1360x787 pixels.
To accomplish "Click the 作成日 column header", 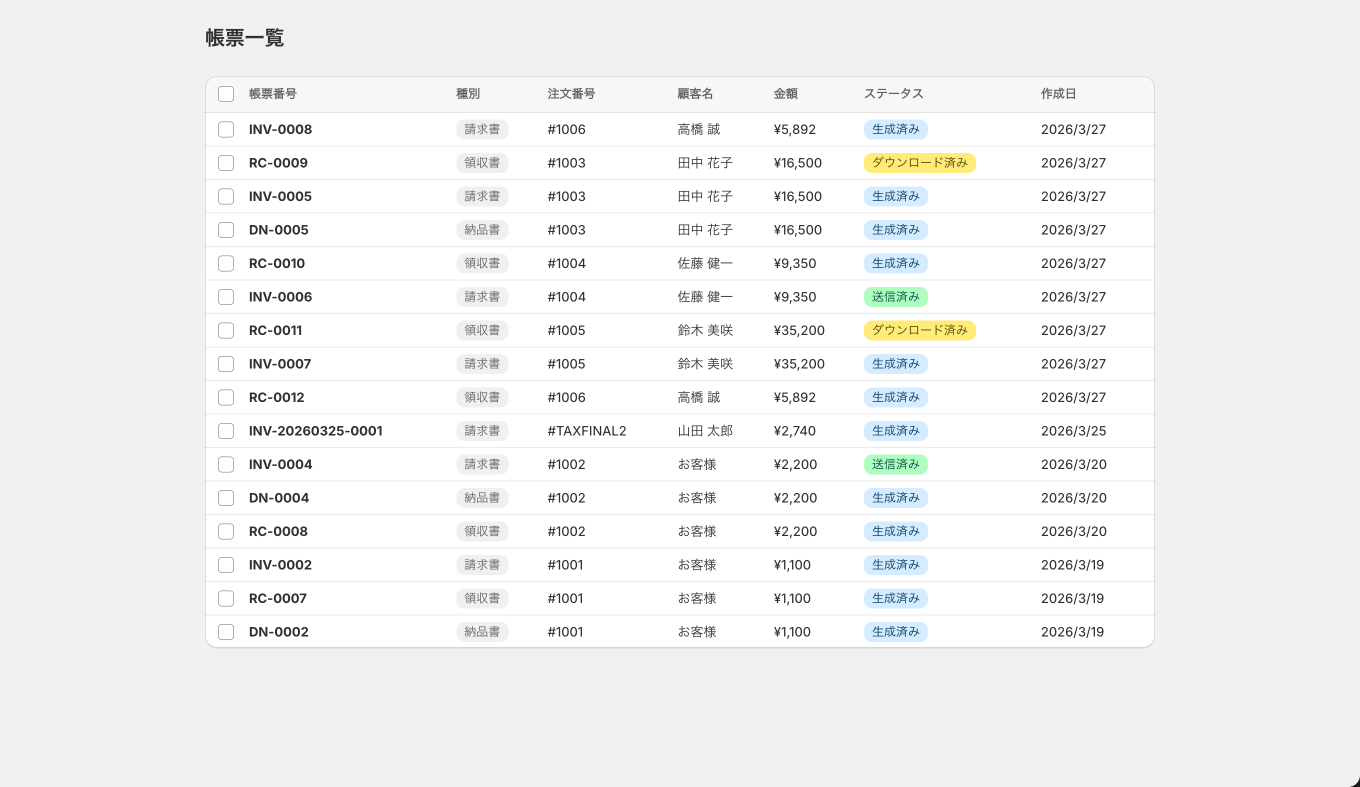I will (x=1058, y=94).
